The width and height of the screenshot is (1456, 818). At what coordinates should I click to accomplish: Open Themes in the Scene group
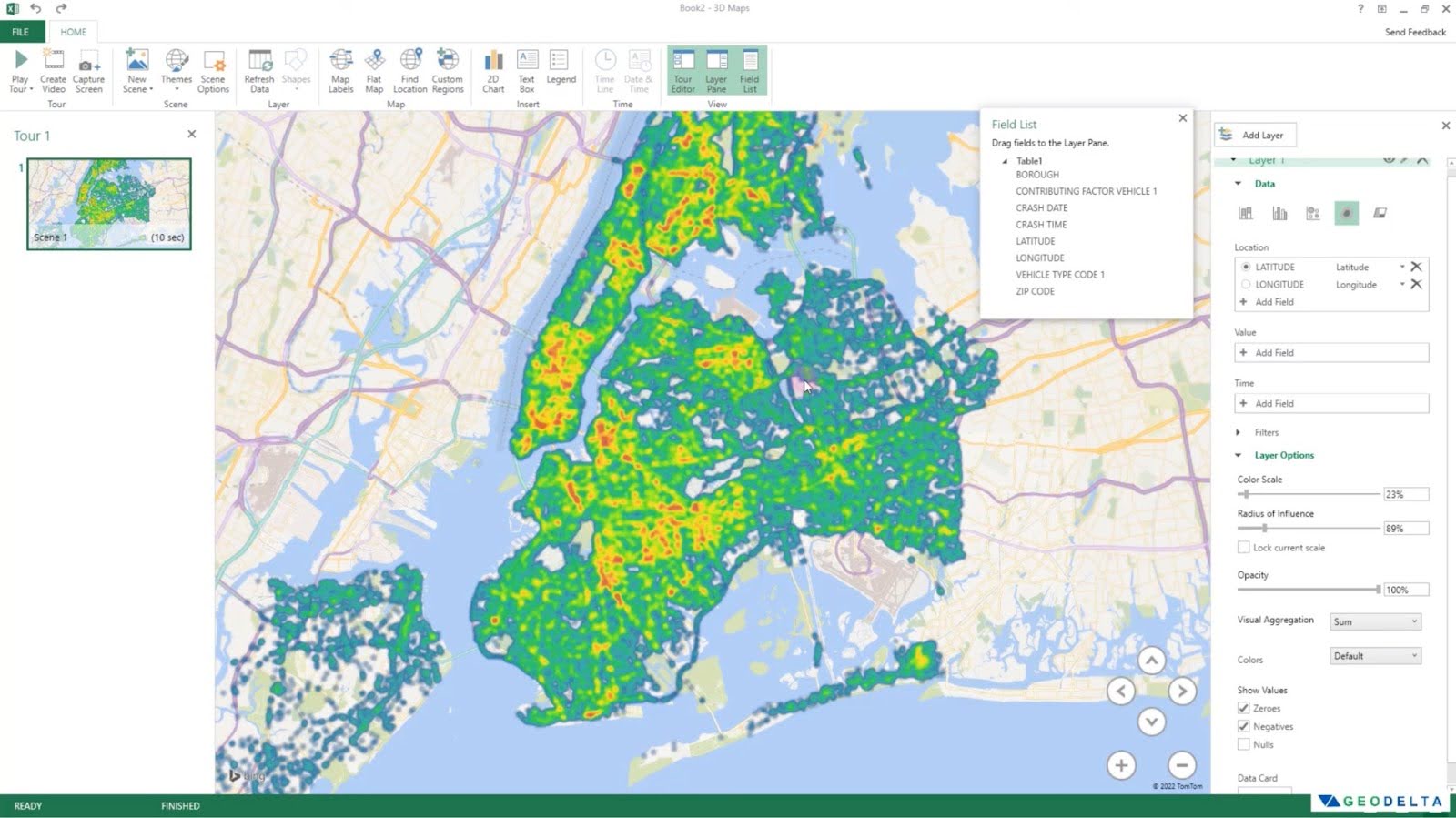point(176,62)
